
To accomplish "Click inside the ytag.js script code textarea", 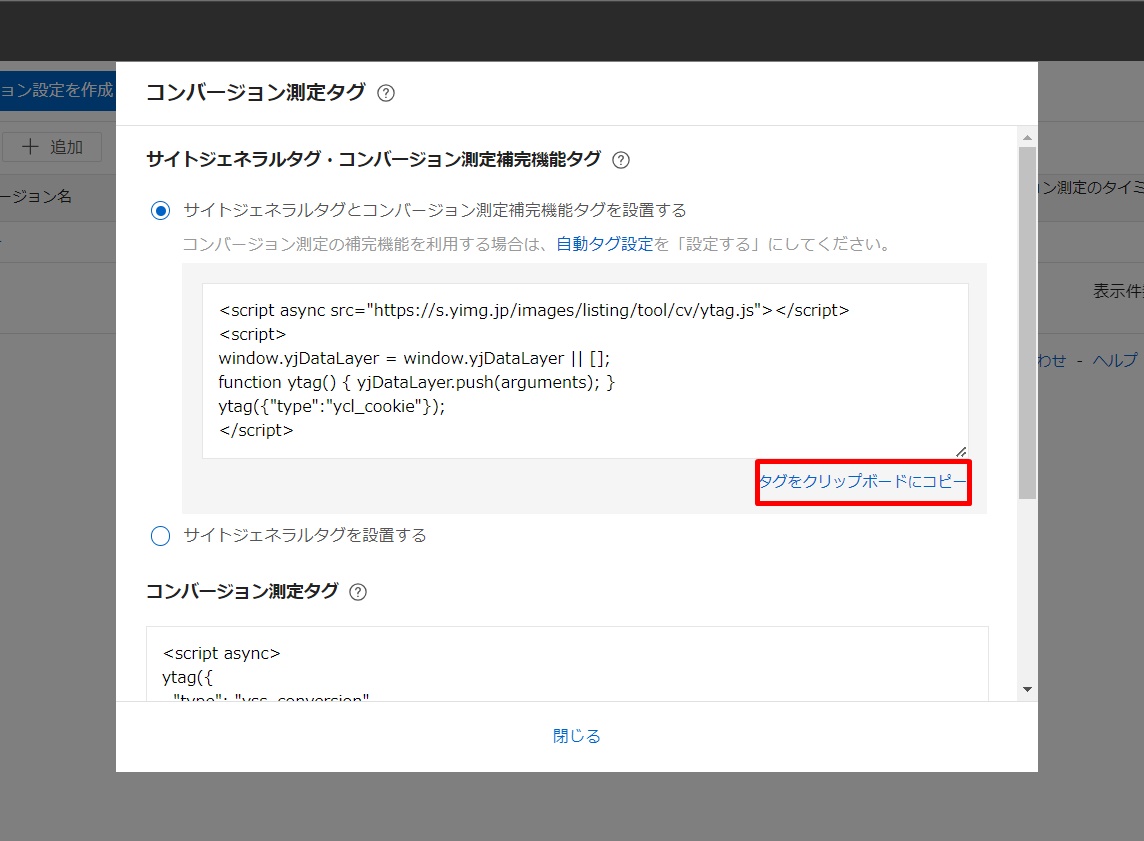I will (x=584, y=370).
